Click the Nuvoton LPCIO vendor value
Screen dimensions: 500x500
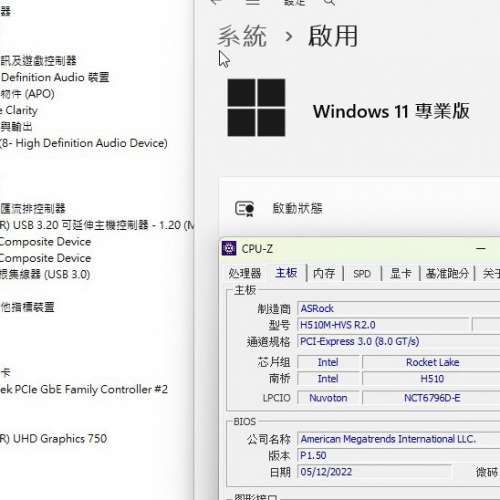pyautogui.click(x=328, y=398)
